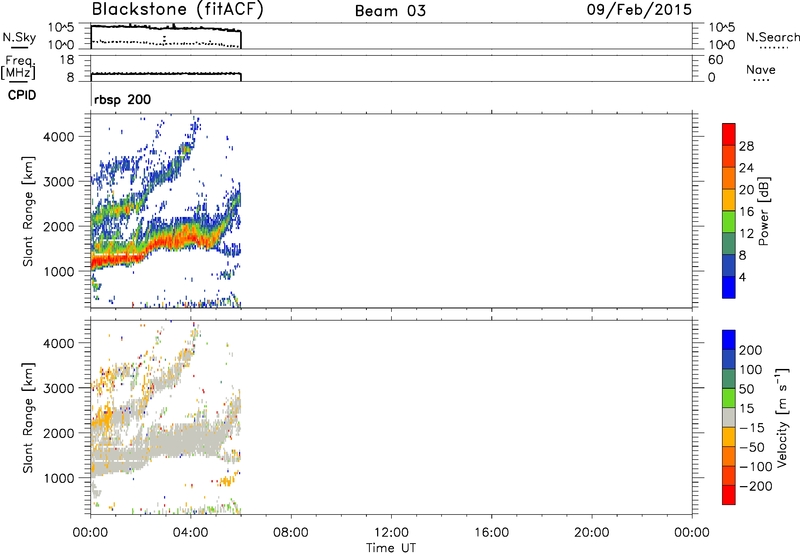
Task: Click the -200 label on velocity colorbar
Action: click(x=756, y=486)
